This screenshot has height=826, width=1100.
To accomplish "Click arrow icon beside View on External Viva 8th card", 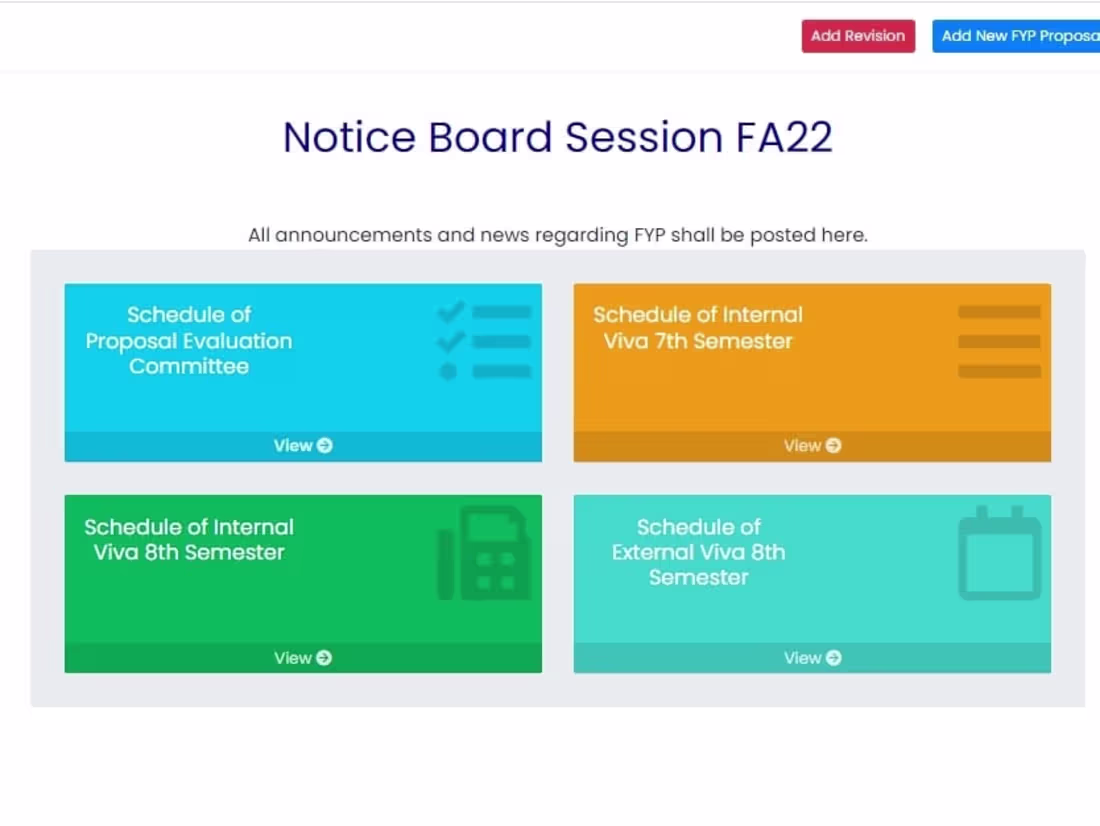I will [x=833, y=658].
